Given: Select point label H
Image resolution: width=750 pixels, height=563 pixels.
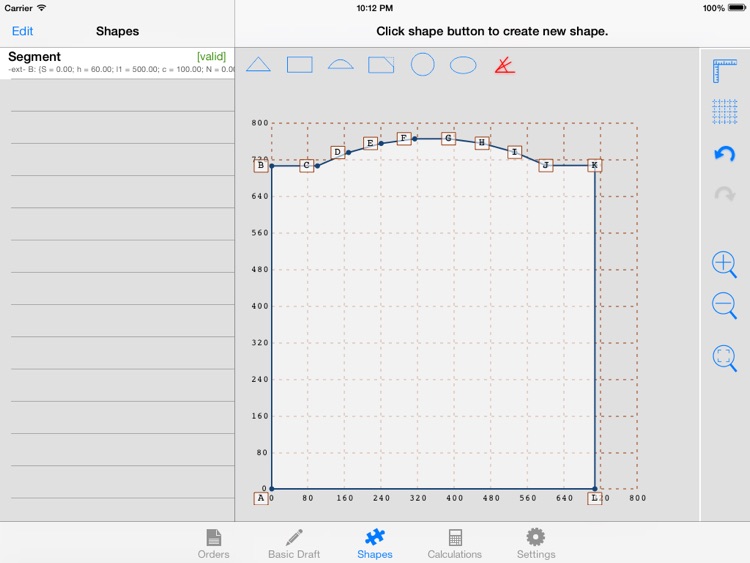Looking at the screenshot, I should point(482,143).
